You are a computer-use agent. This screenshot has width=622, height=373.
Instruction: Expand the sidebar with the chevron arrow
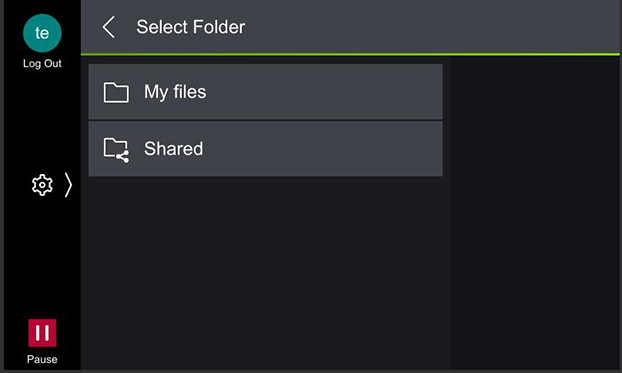coord(68,185)
